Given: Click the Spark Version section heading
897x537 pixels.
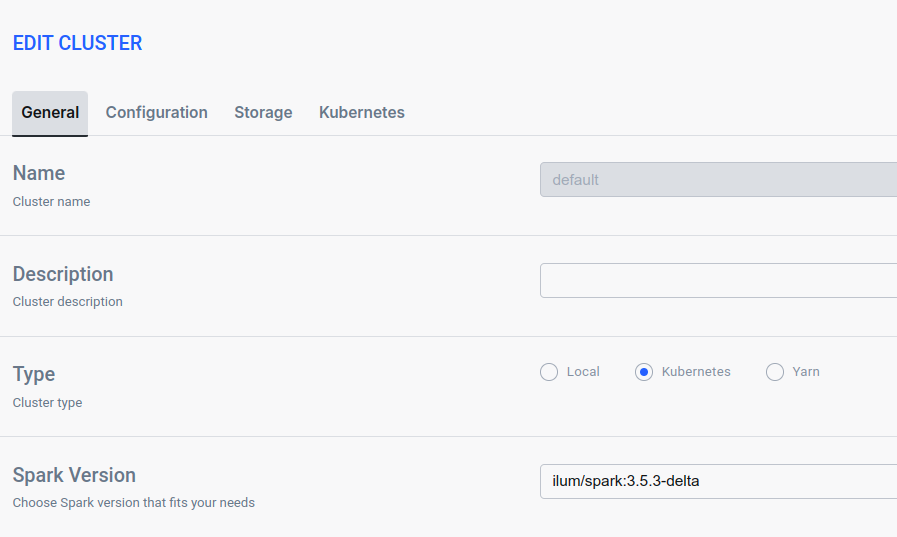Looking at the screenshot, I should [x=74, y=475].
